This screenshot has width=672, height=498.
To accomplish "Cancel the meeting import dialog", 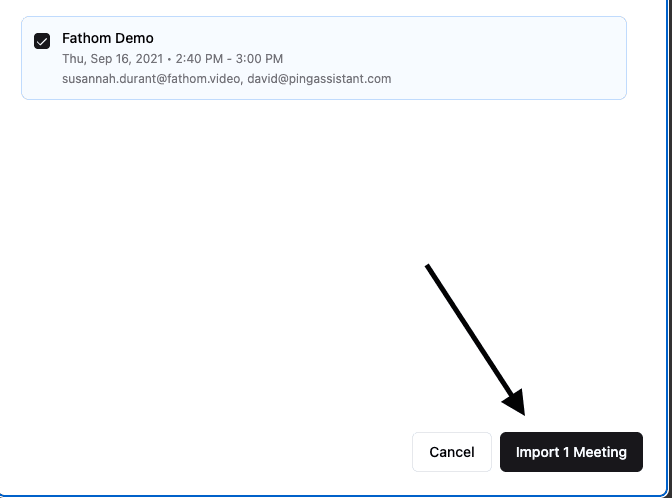I will [452, 452].
